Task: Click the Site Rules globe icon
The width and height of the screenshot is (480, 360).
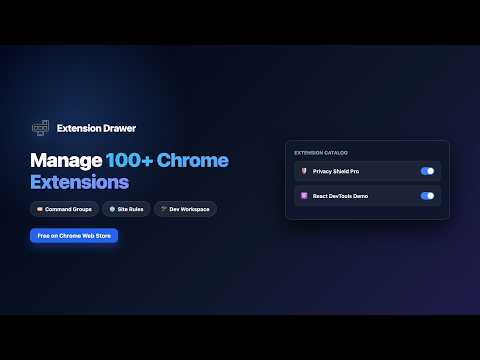Action: (112, 209)
